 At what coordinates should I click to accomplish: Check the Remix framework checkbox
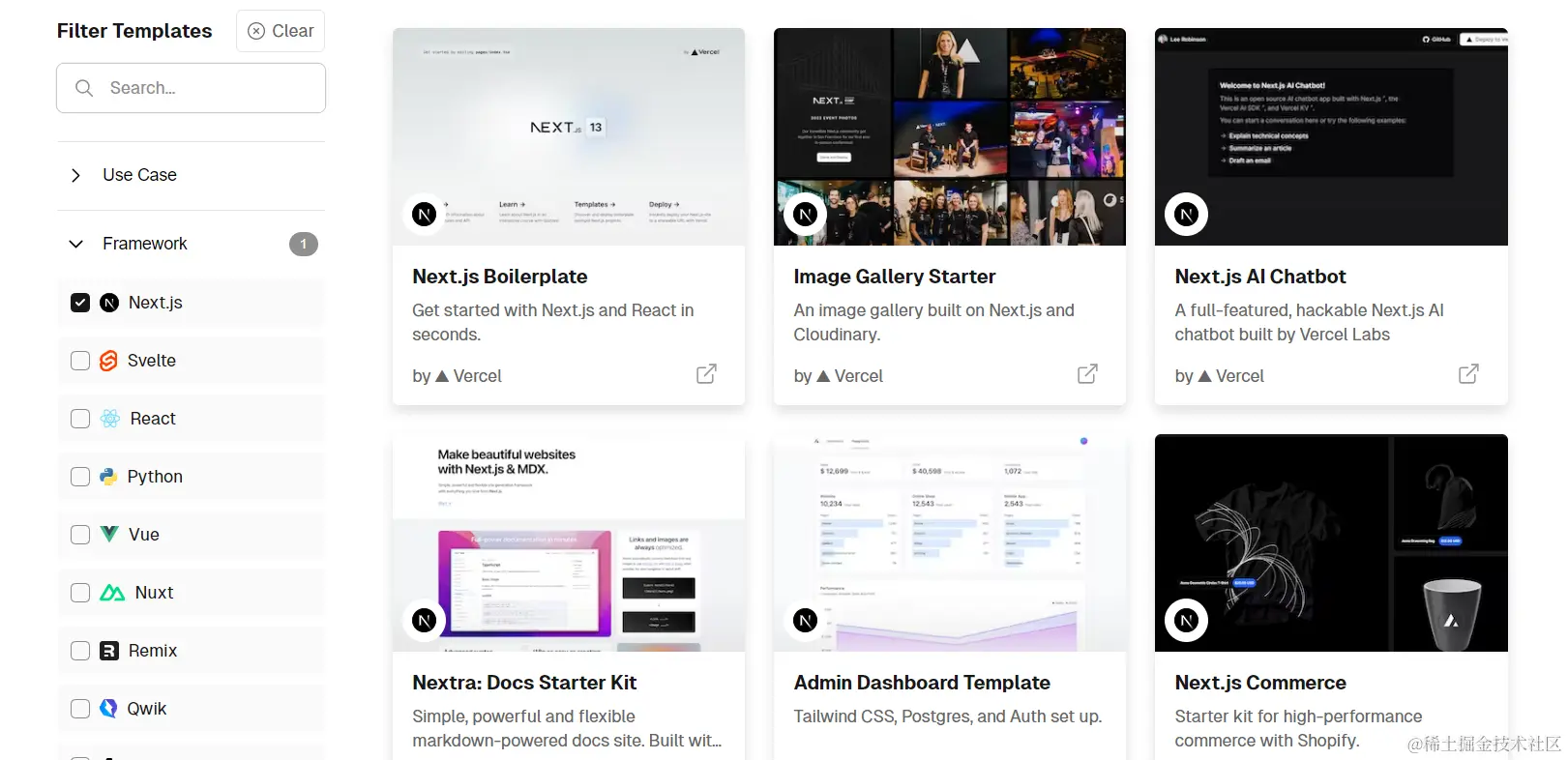pos(80,651)
